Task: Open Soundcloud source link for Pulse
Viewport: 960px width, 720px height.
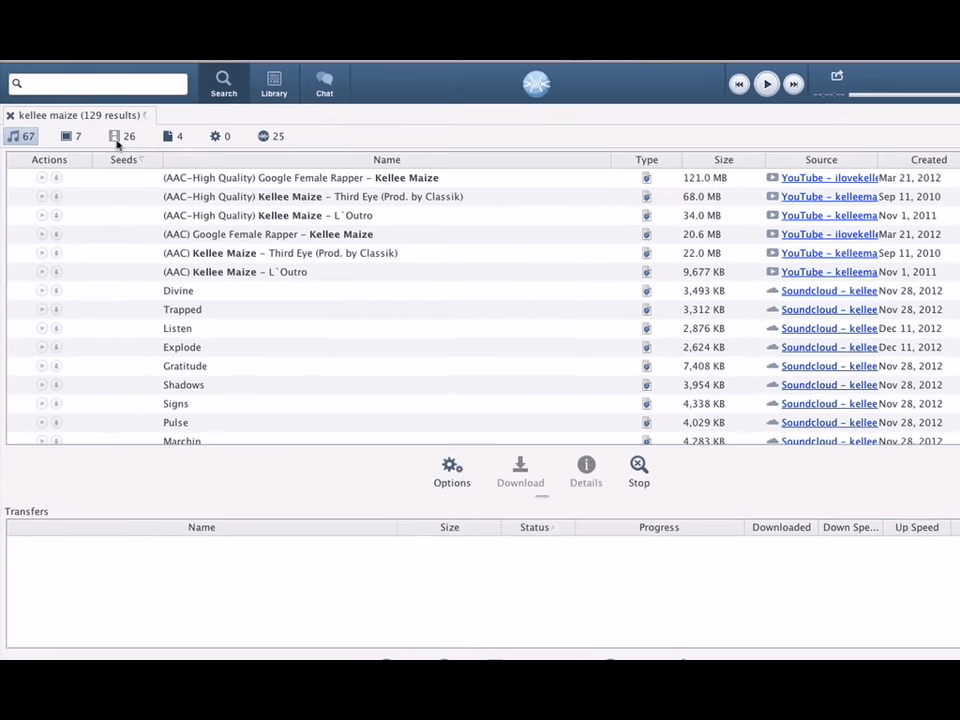Action: (x=829, y=422)
